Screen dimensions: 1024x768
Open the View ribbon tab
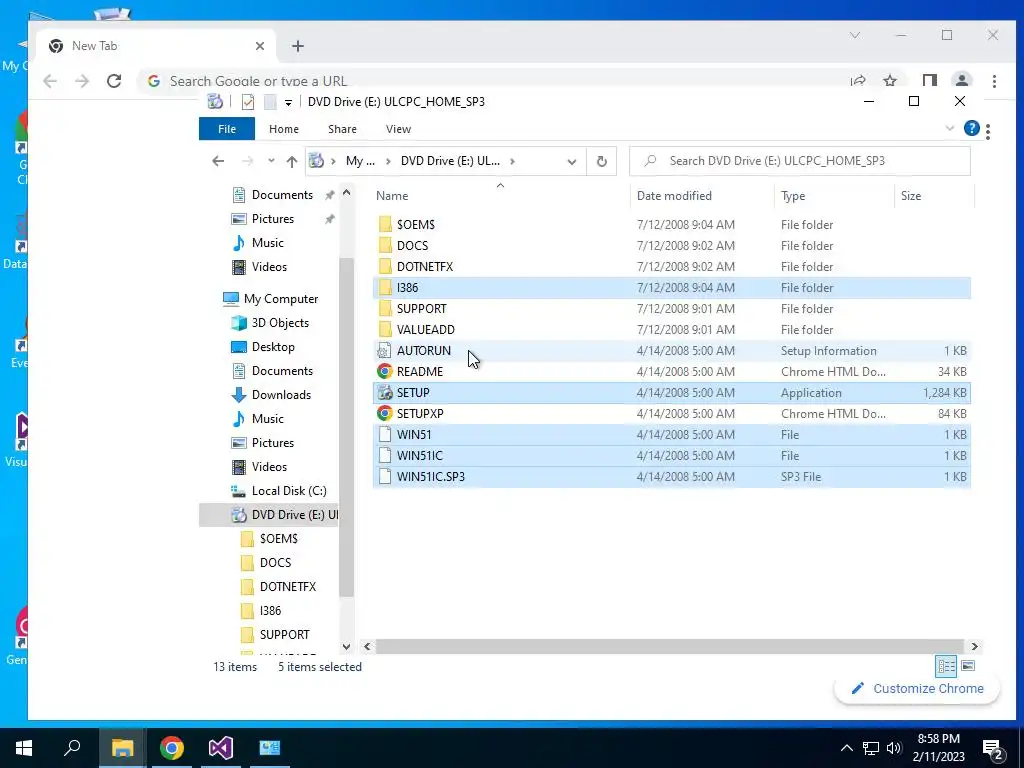[x=398, y=129]
